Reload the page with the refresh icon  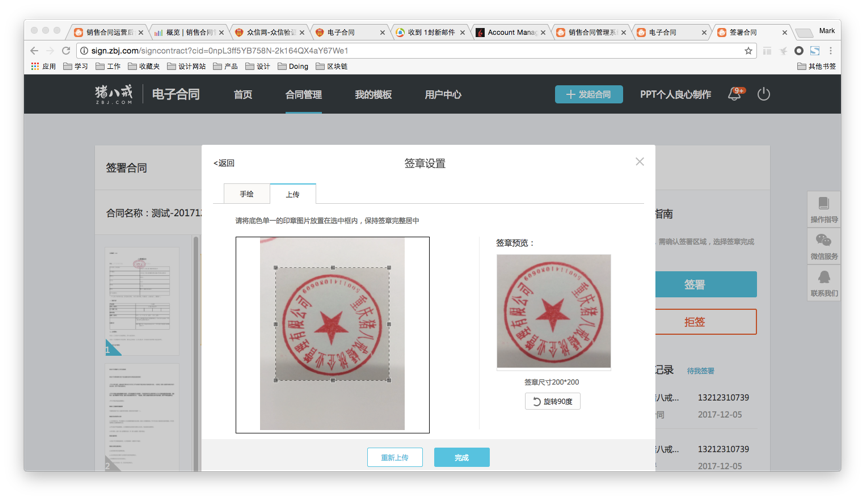[66, 51]
